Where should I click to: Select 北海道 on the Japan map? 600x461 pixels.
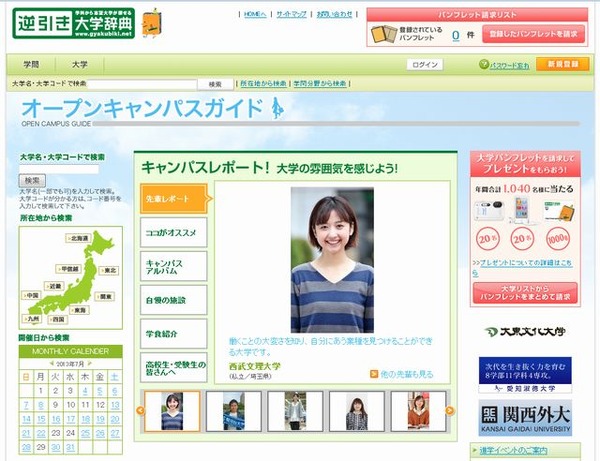78,238
